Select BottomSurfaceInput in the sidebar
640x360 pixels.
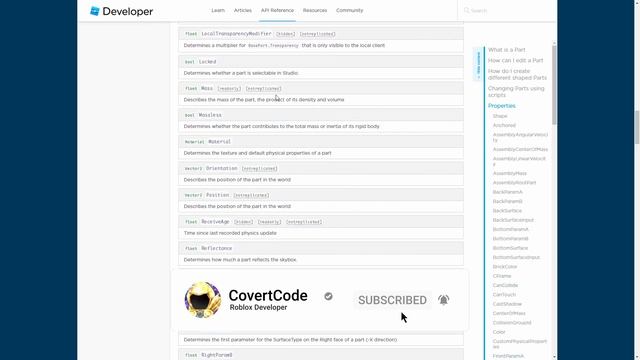[x=516, y=257]
